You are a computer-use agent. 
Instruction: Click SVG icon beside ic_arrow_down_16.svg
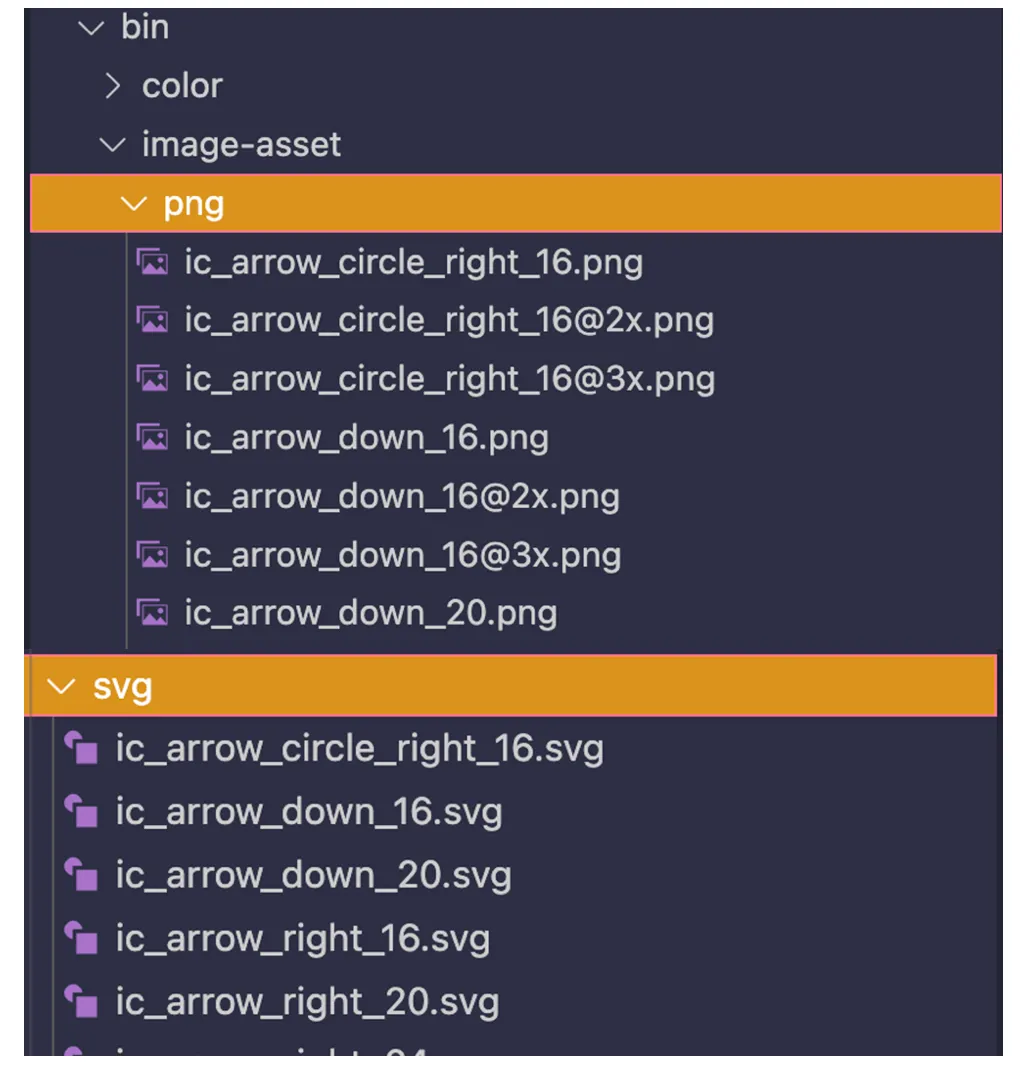pyautogui.click(x=81, y=812)
